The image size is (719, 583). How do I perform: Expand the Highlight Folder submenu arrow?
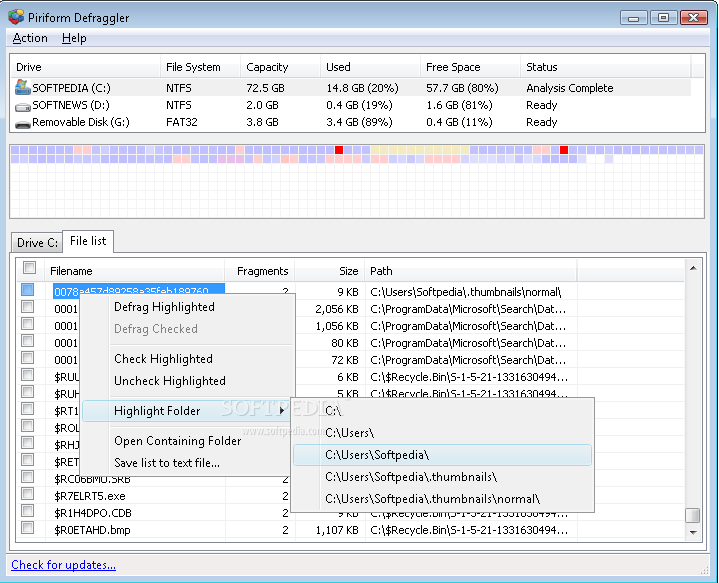(282, 411)
